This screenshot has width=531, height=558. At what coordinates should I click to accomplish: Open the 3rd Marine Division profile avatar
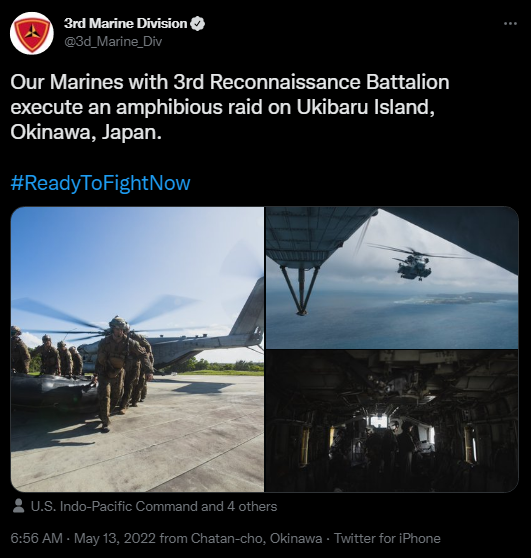[x=32, y=33]
